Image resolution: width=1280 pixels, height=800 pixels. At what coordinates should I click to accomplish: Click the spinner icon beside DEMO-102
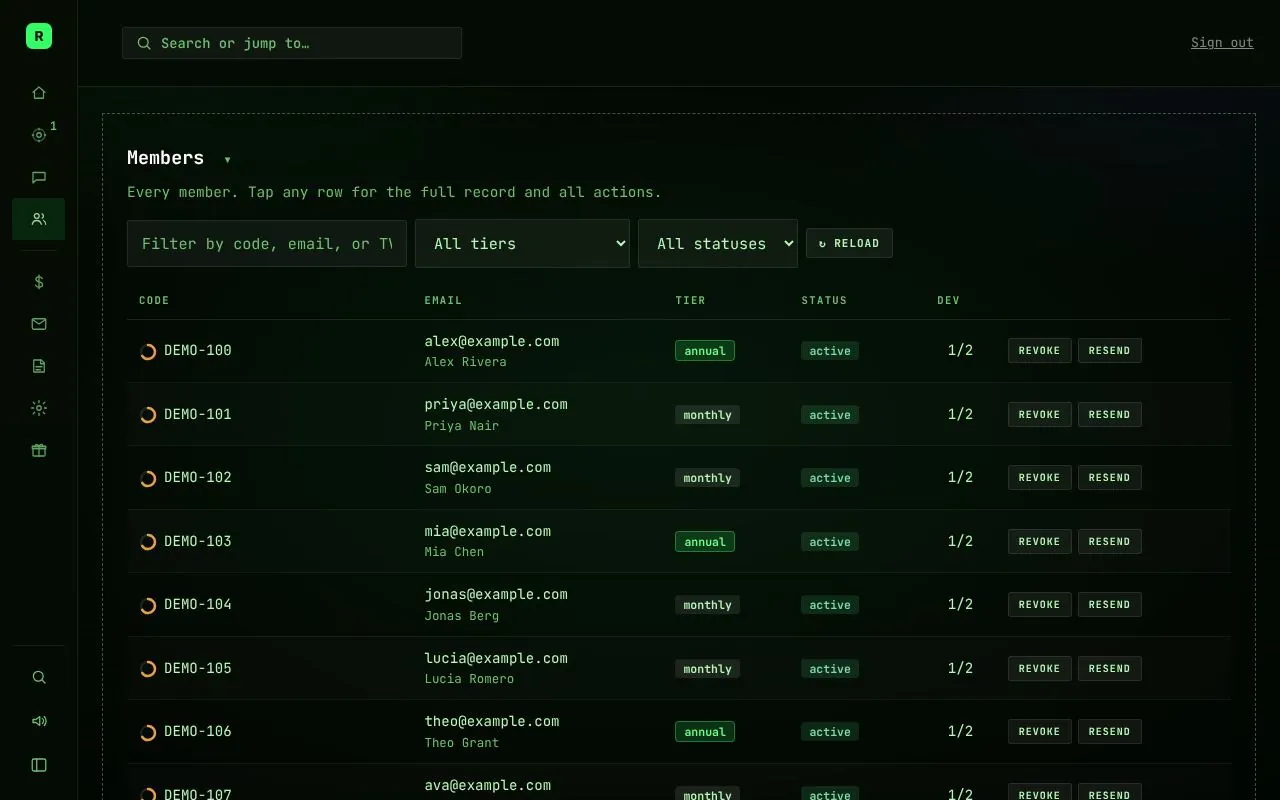[x=148, y=478]
